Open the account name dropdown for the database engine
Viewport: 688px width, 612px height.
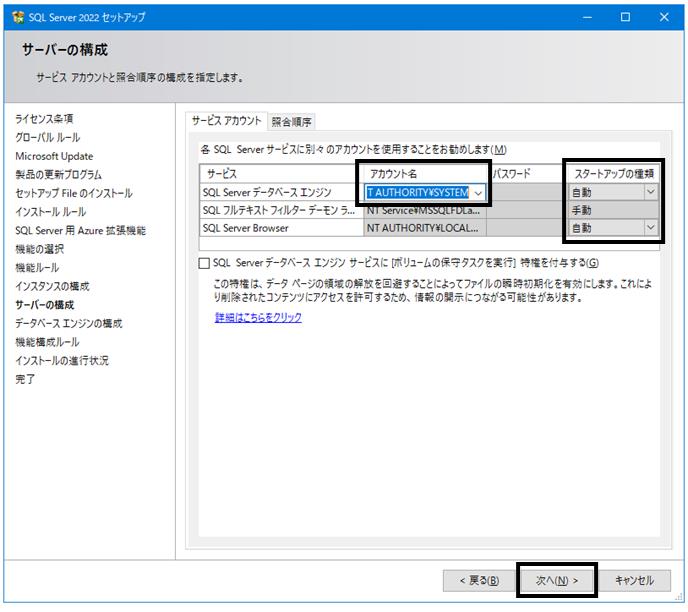tap(478, 193)
